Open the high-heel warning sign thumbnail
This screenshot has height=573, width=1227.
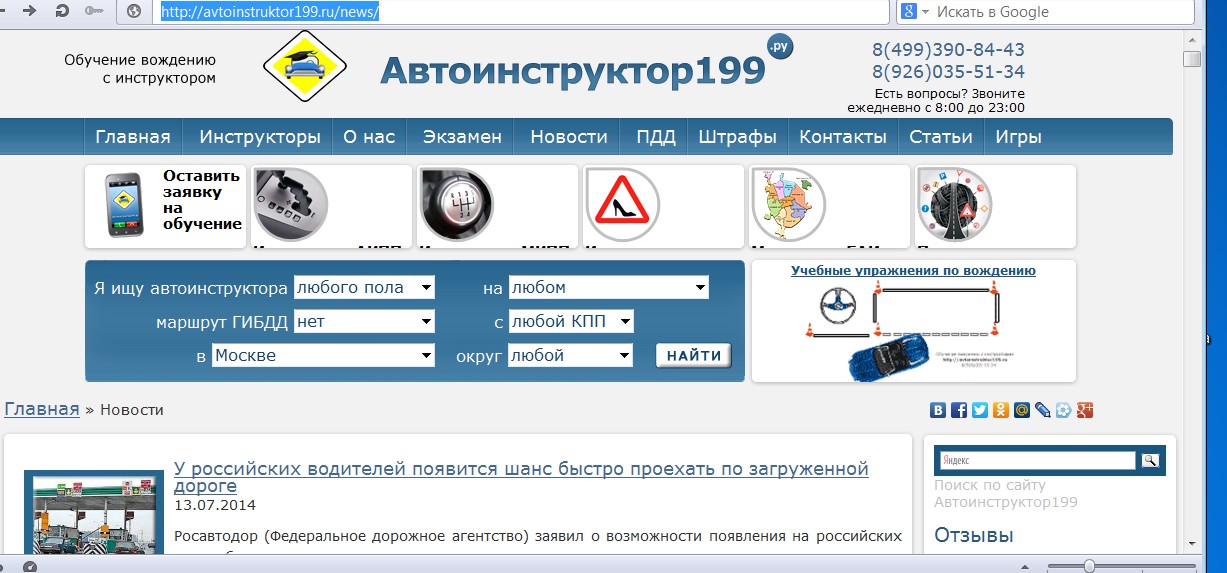(x=622, y=204)
